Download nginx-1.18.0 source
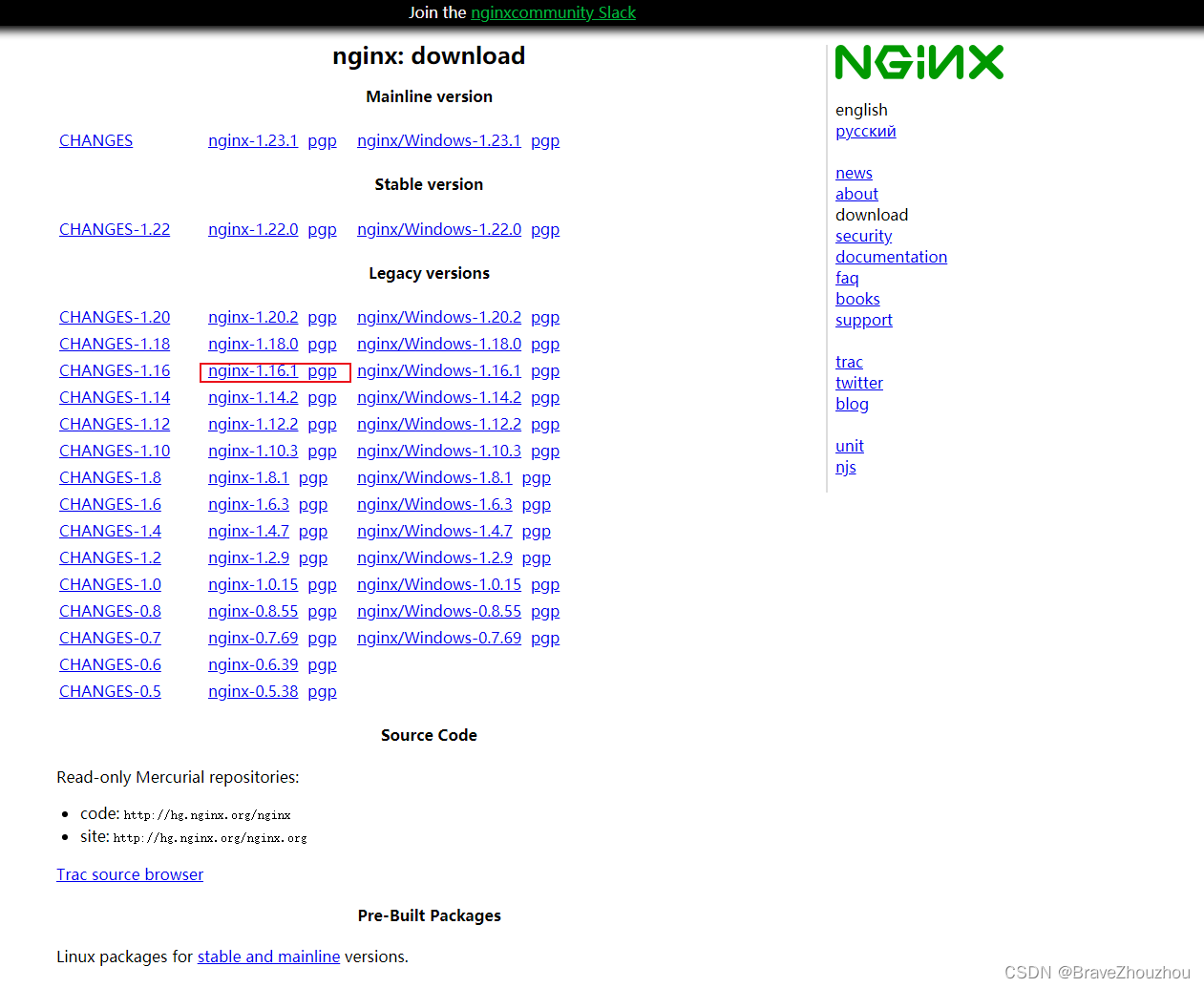 pyautogui.click(x=253, y=344)
